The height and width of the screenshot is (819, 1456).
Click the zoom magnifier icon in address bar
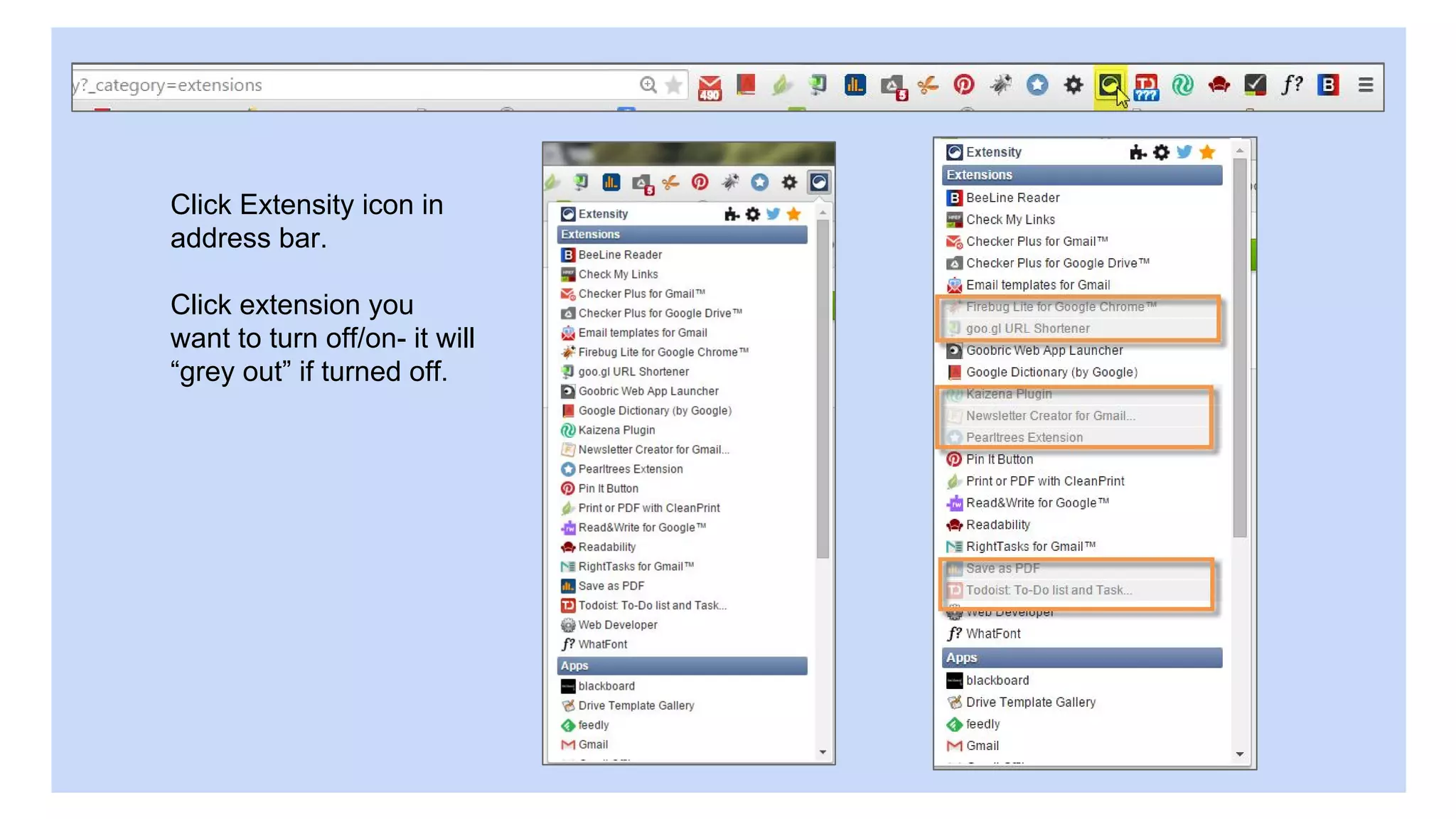point(648,85)
